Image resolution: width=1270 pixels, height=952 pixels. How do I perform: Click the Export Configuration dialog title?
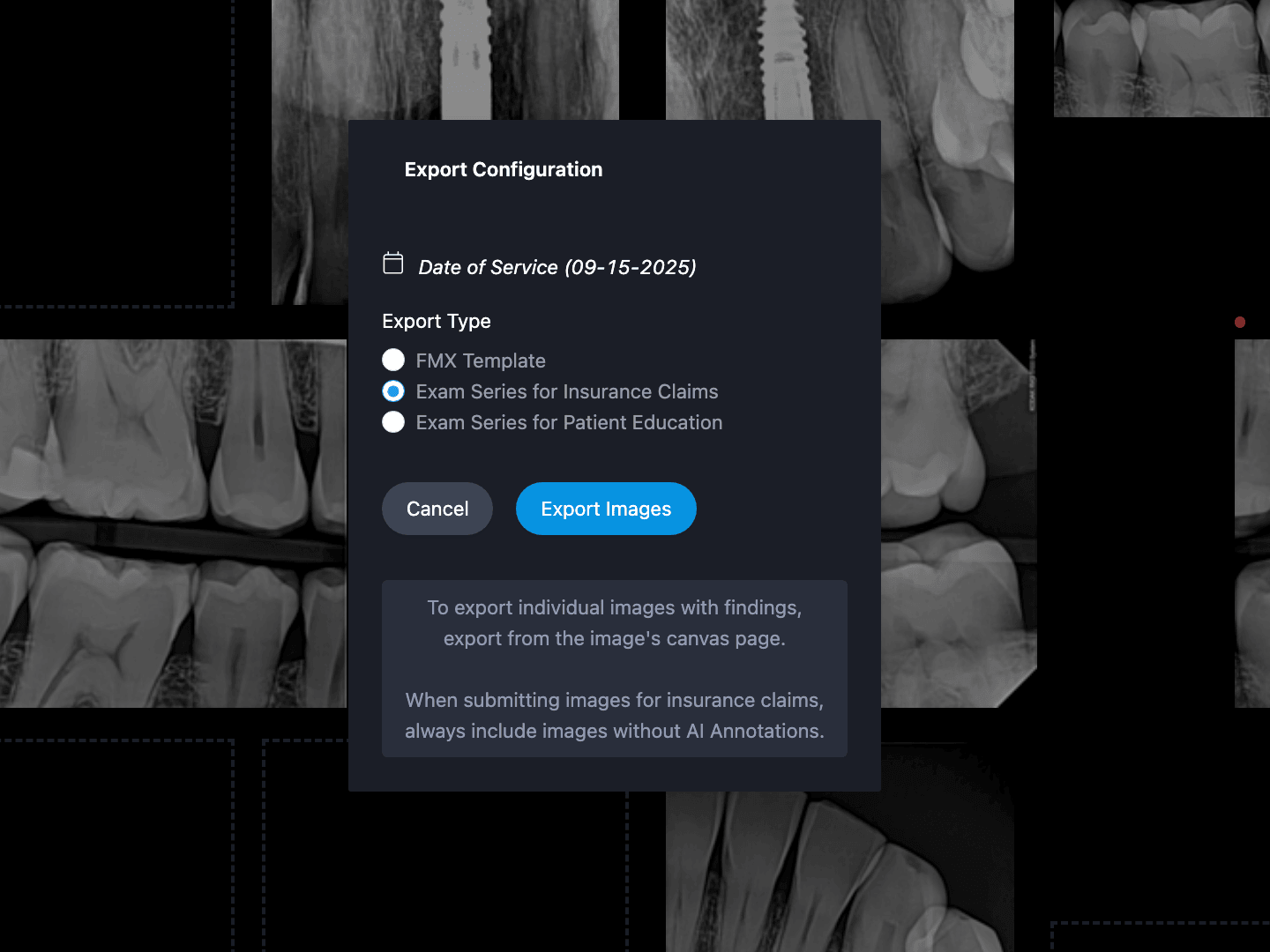point(504,169)
